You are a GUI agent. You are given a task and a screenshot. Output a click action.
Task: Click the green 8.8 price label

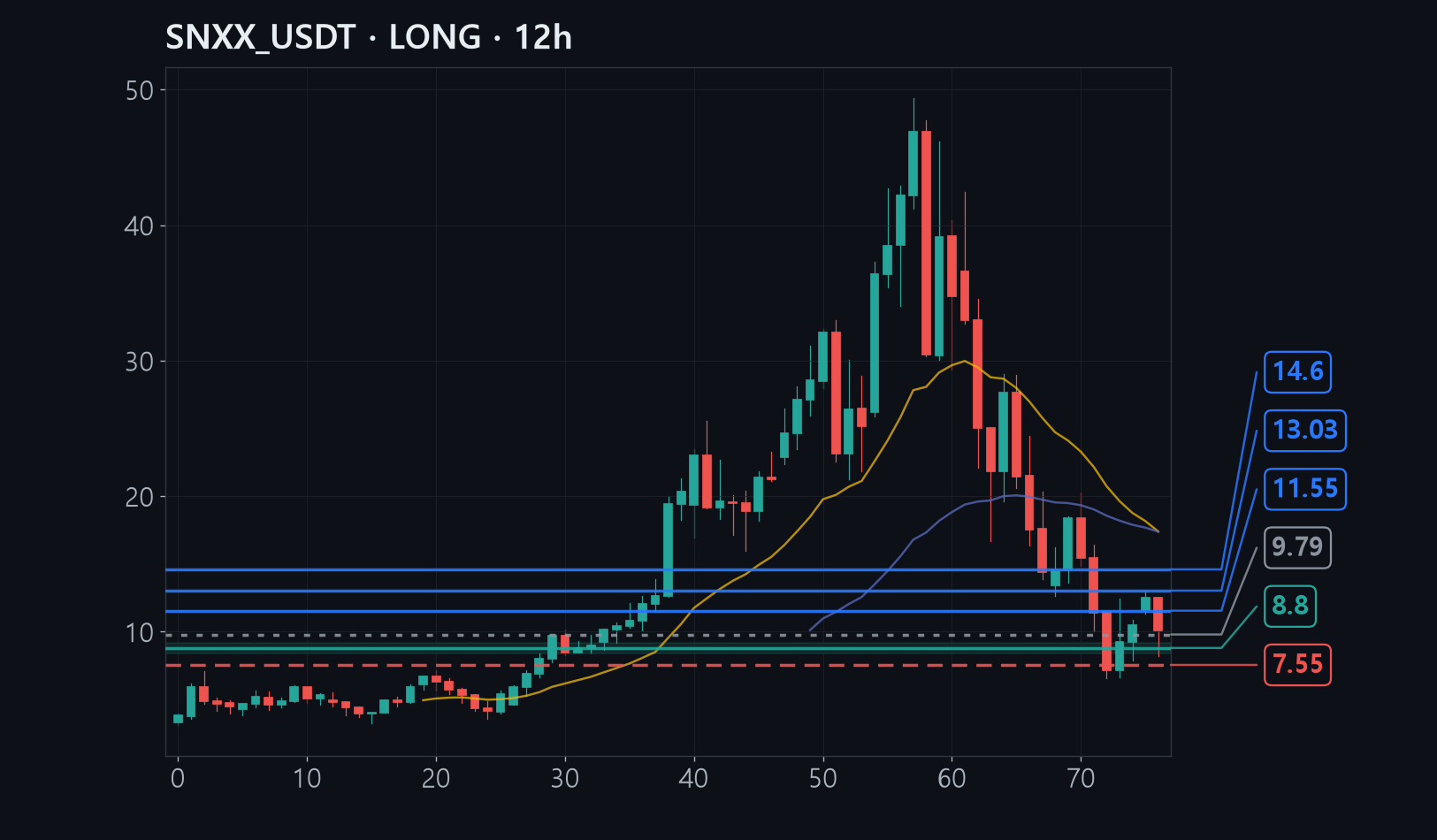(1290, 606)
